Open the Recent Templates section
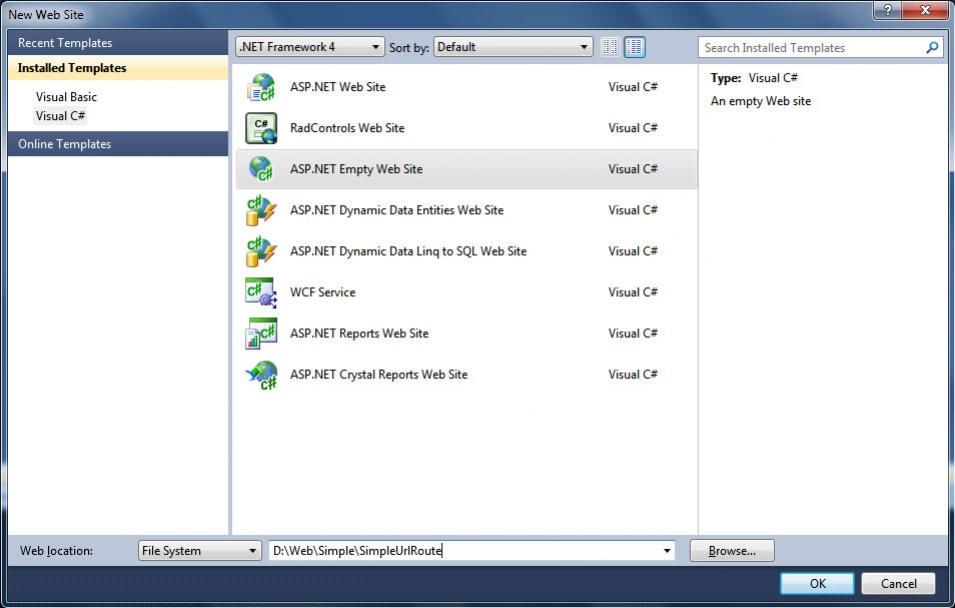The width and height of the screenshot is (955, 608). click(x=118, y=43)
